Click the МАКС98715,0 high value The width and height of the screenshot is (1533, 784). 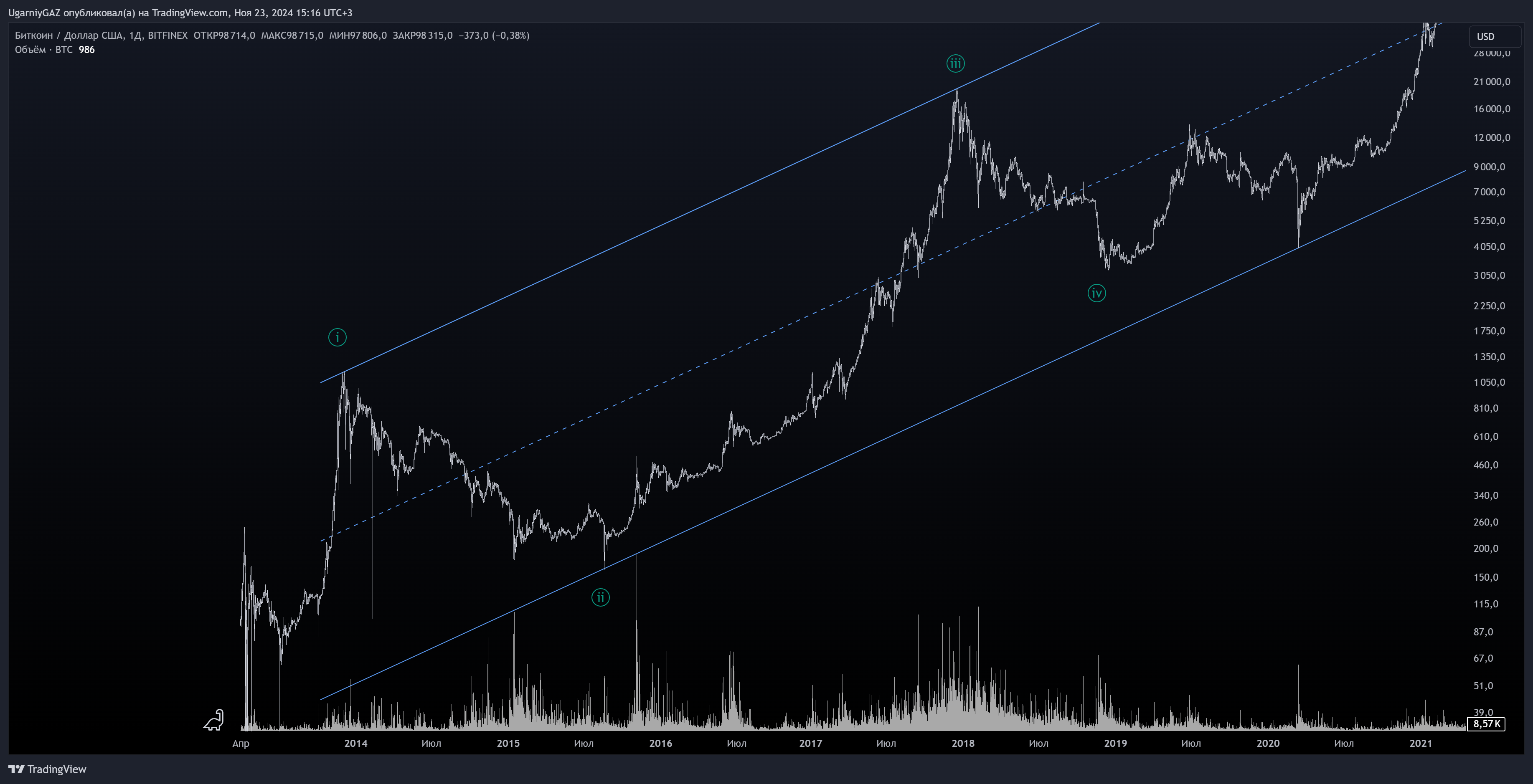292,35
